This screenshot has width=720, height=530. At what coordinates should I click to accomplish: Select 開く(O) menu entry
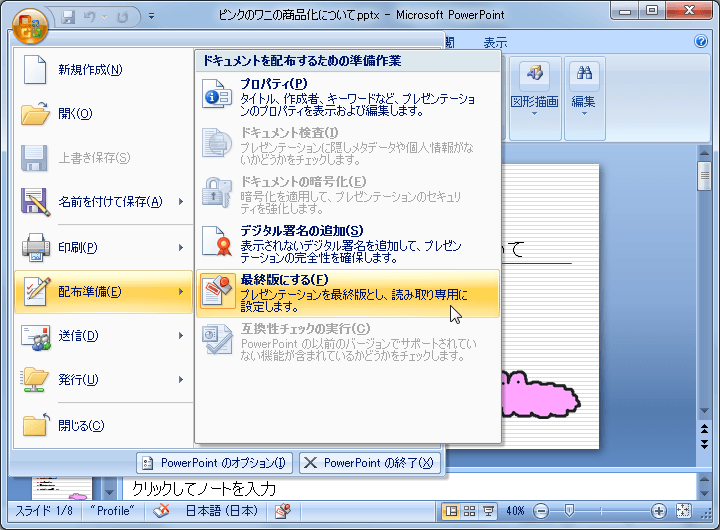tap(104, 113)
